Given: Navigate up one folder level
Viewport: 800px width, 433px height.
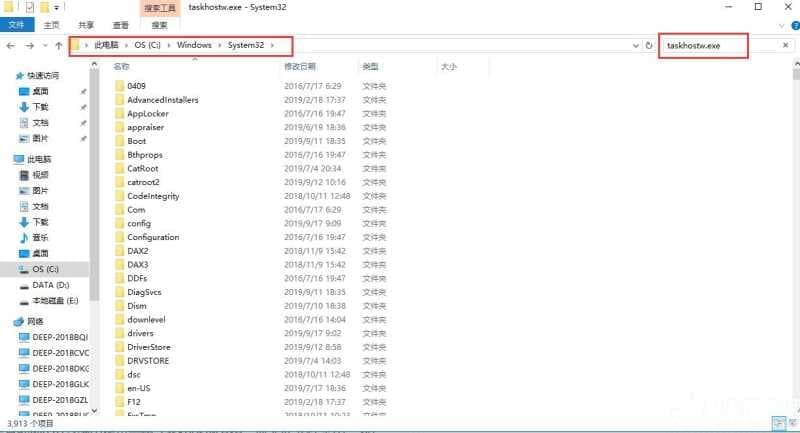Looking at the screenshot, I should 59,45.
